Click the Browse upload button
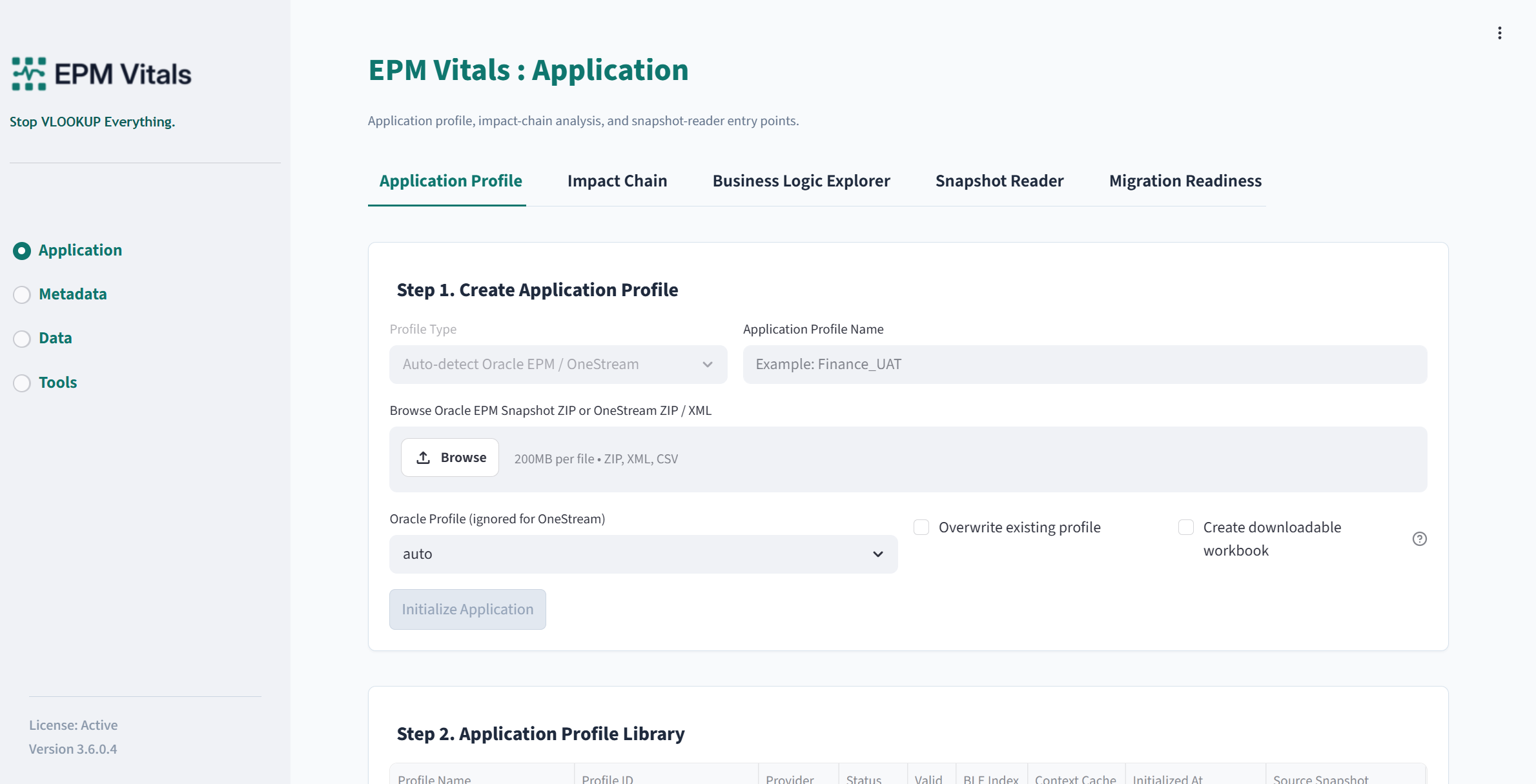Viewport: 1536px width, 784px height. coord(450,457)
